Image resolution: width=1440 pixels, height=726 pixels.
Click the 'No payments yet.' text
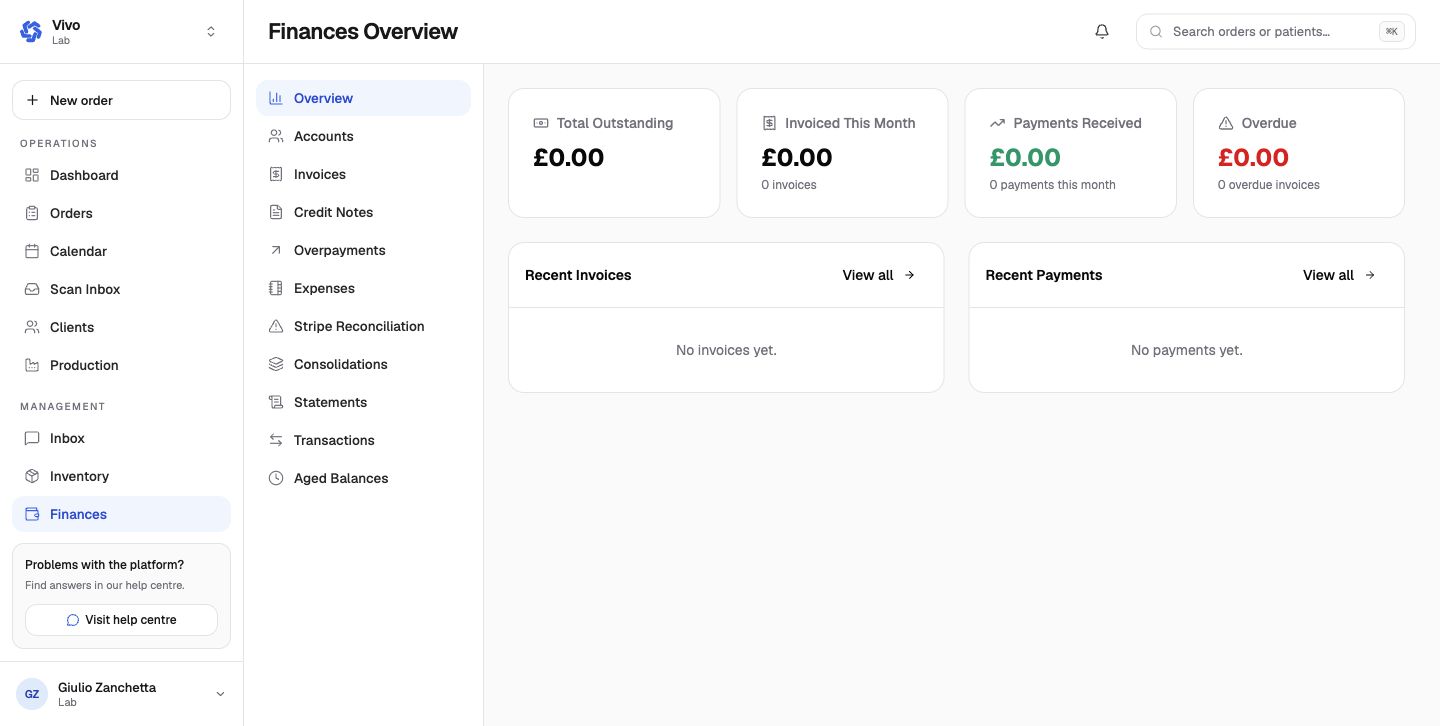[x=1187, y=350]
